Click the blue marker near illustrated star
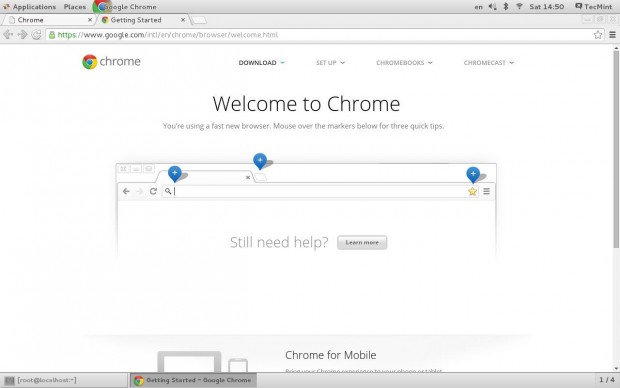This screenshot has width=620, height=388. 473,174
